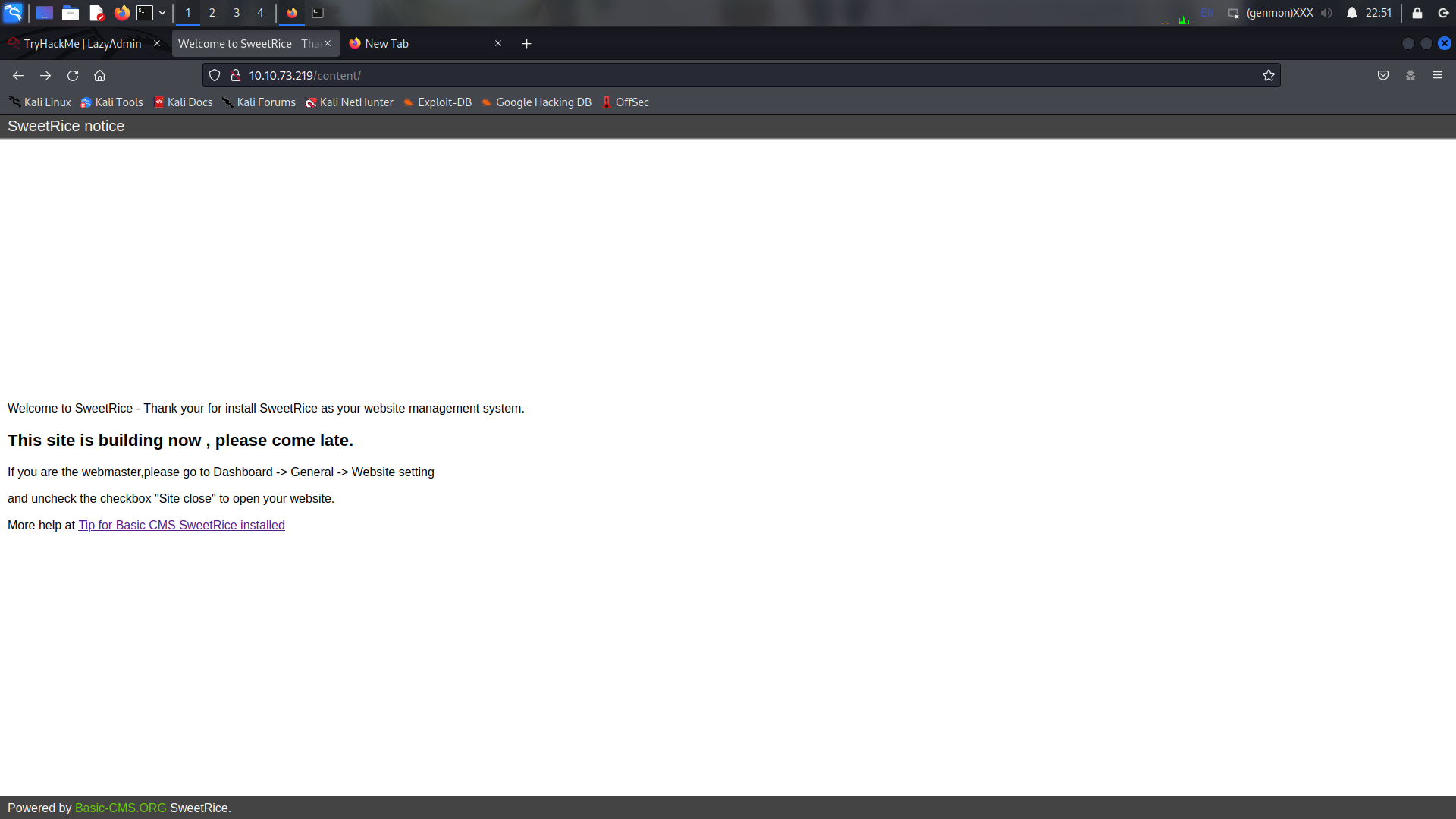Viewport: 1456px width, 819px height.
Task: Open the Basic-CMS.ORG footer link
Action: click(121, 808)
